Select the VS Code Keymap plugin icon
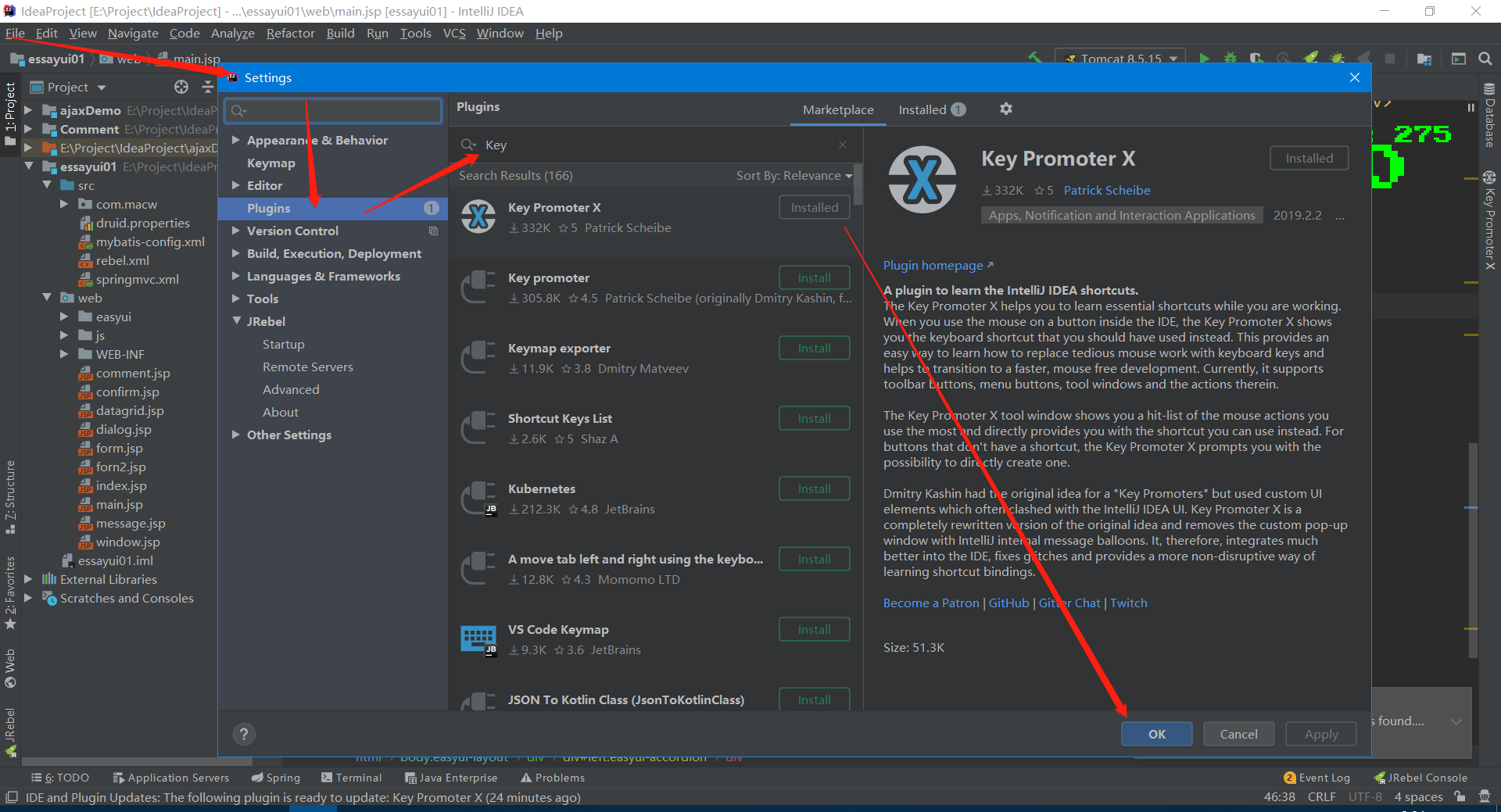This screenshot has height=812, width=1501. [478, 639]
